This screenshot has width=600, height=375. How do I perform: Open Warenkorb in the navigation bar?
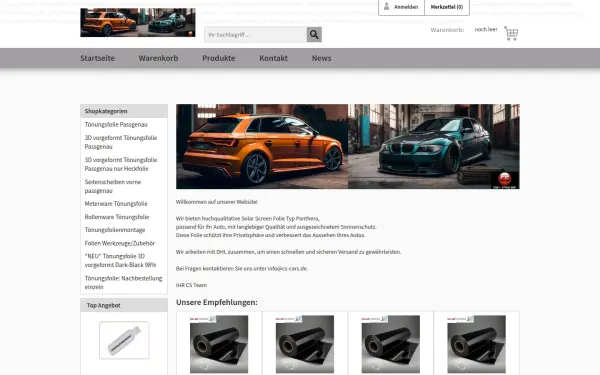pos(158,58)
